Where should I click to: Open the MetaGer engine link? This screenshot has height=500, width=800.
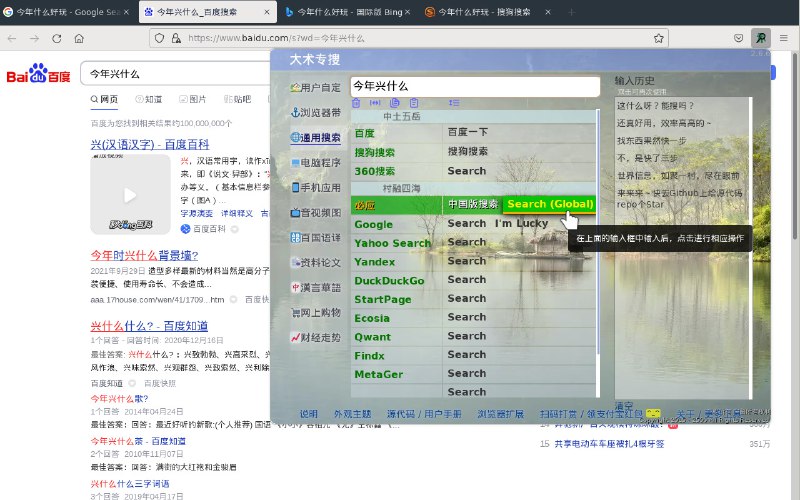coord(379,374)
